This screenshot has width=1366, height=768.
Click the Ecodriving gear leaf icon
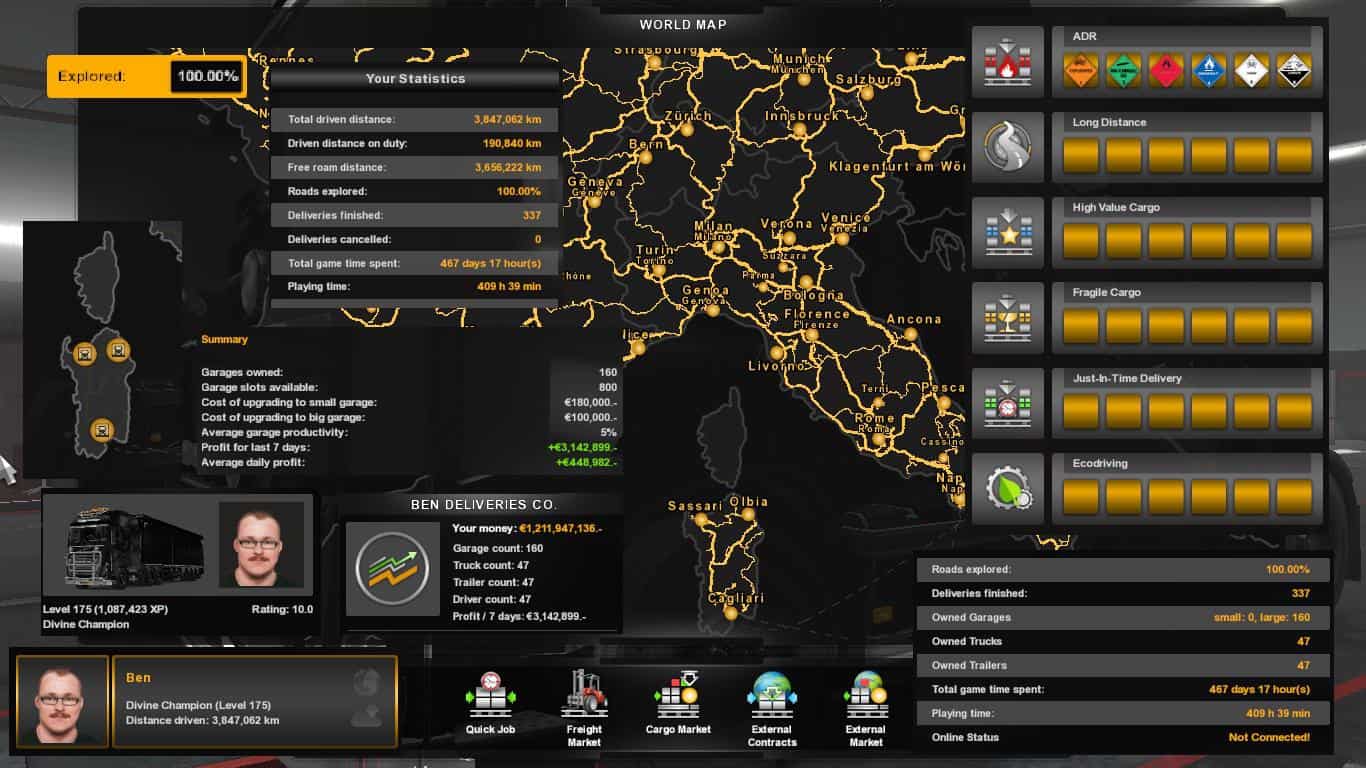[x=1007, y=489]
